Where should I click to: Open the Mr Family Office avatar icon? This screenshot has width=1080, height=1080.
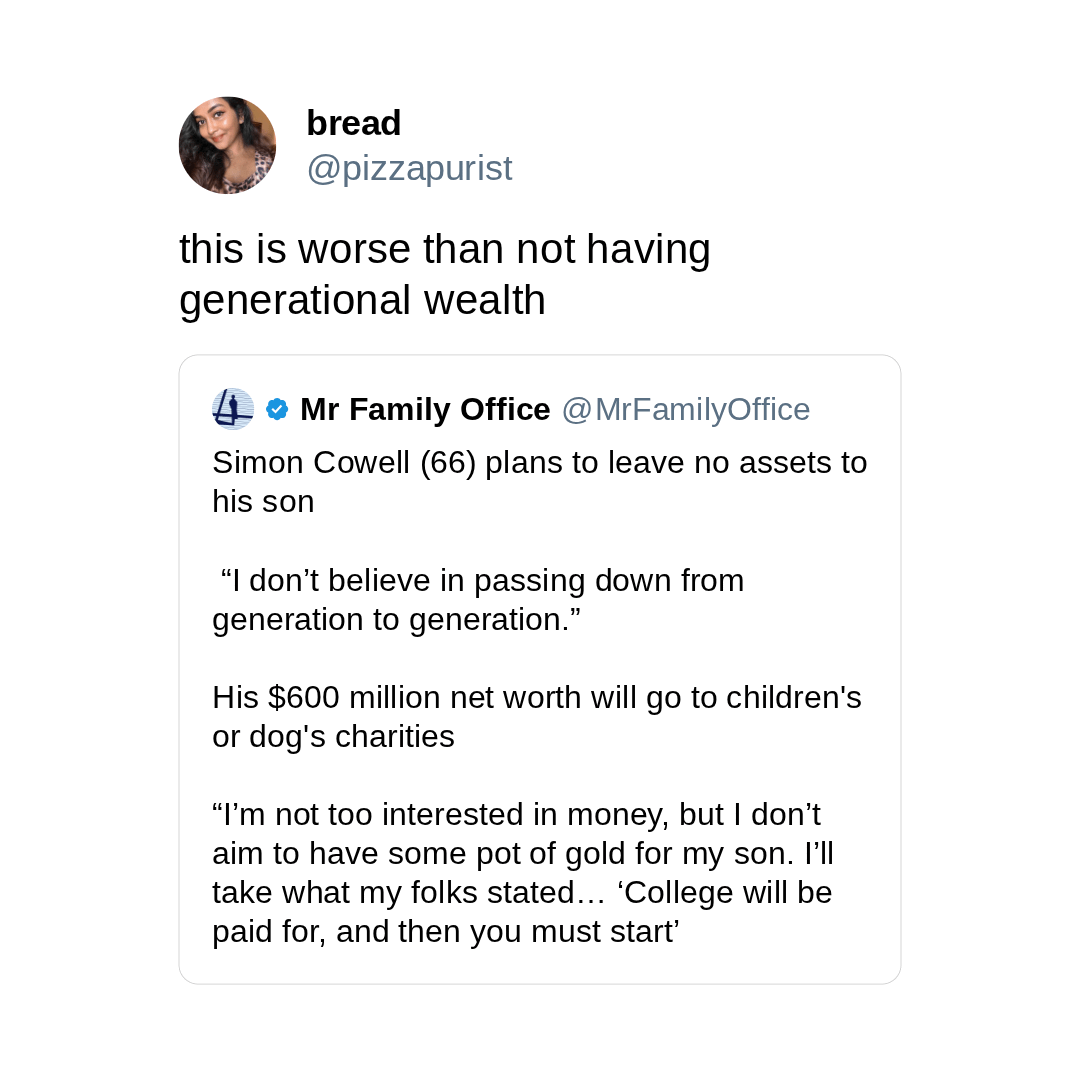pyautogui.click(x=232, y=409)
